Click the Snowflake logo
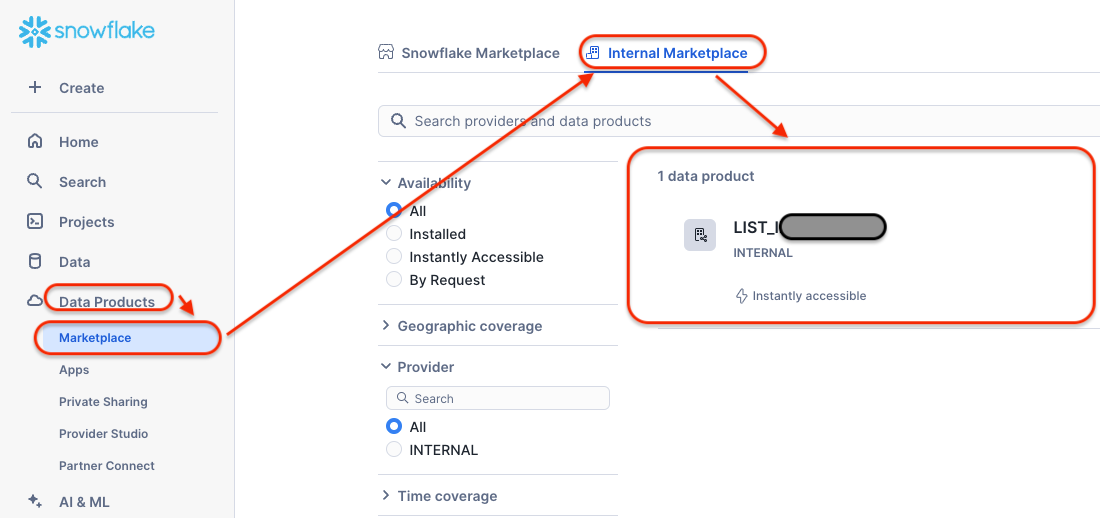The height and width of the screenshot is (518, 1100). pos(86,32)
